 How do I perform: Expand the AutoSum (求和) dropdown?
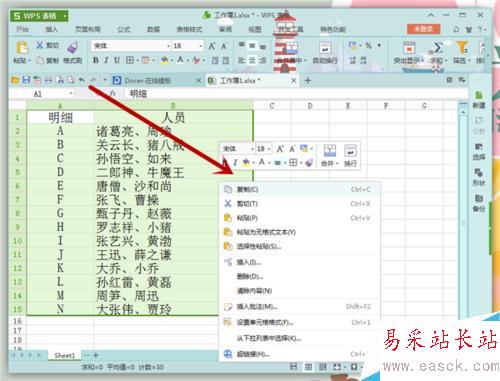click(x=446, y=61)
